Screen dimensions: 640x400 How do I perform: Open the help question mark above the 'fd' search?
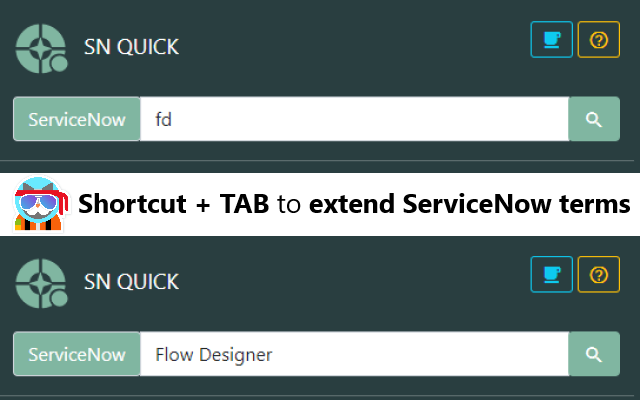599,40
